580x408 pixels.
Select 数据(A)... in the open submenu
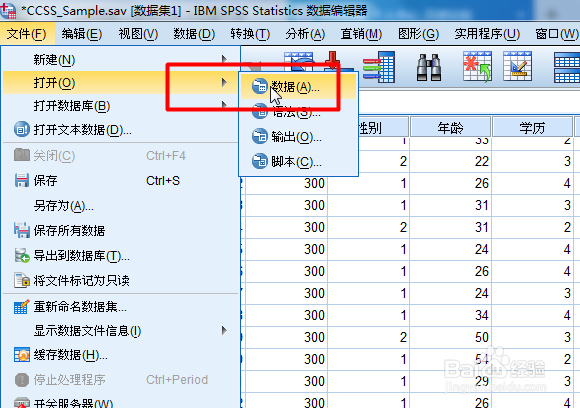click(299, 87)
